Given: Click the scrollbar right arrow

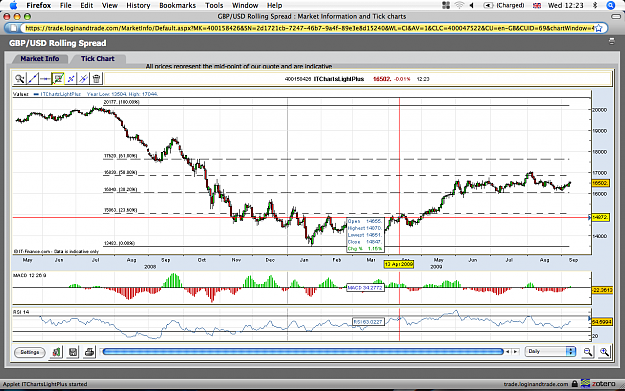Looking at the screenshot, I should click(x=515, y=352).
